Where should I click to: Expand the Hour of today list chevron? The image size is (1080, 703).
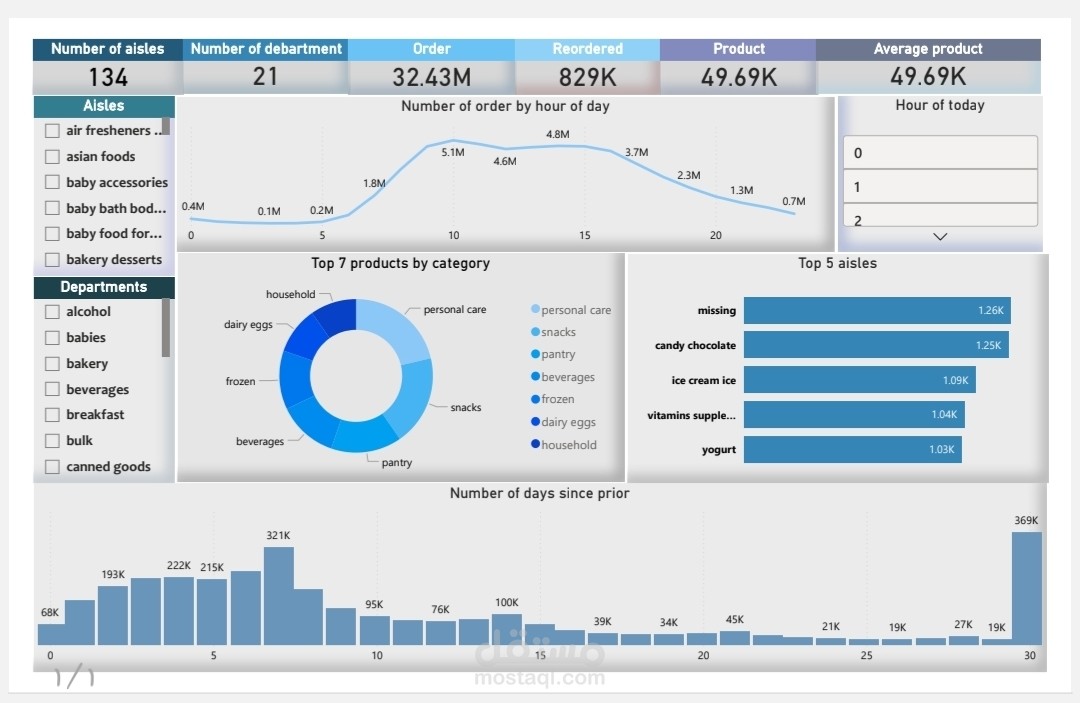pos(939,236)
